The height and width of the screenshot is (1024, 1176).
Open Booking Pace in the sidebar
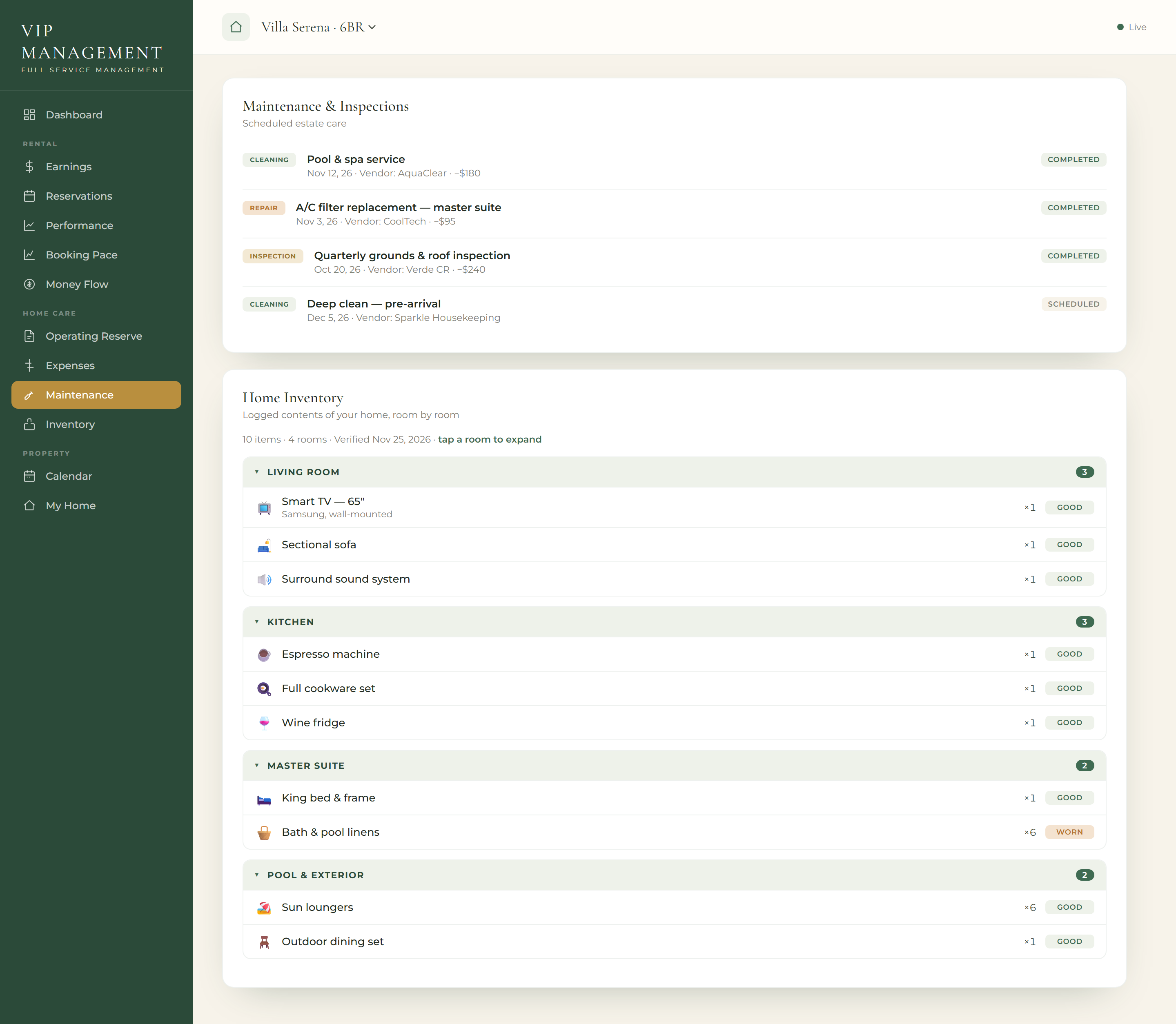(x=96, y=255)
